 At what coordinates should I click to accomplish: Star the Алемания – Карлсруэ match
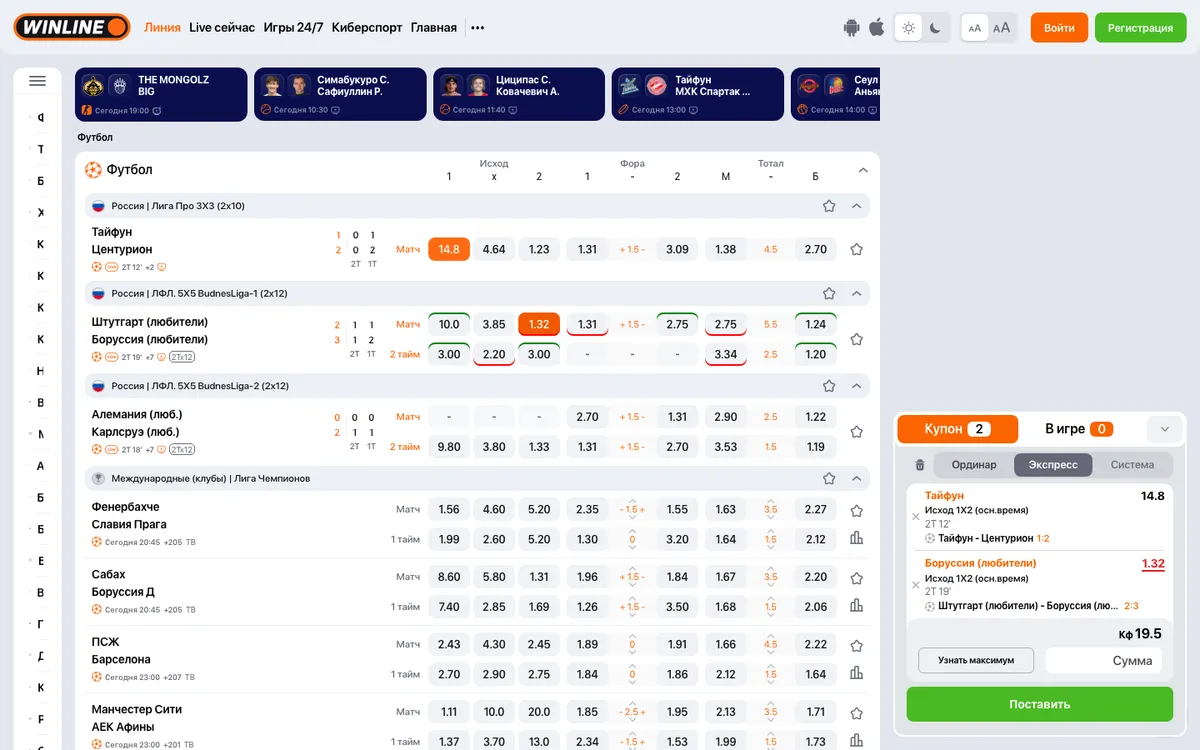coord(856,432)
